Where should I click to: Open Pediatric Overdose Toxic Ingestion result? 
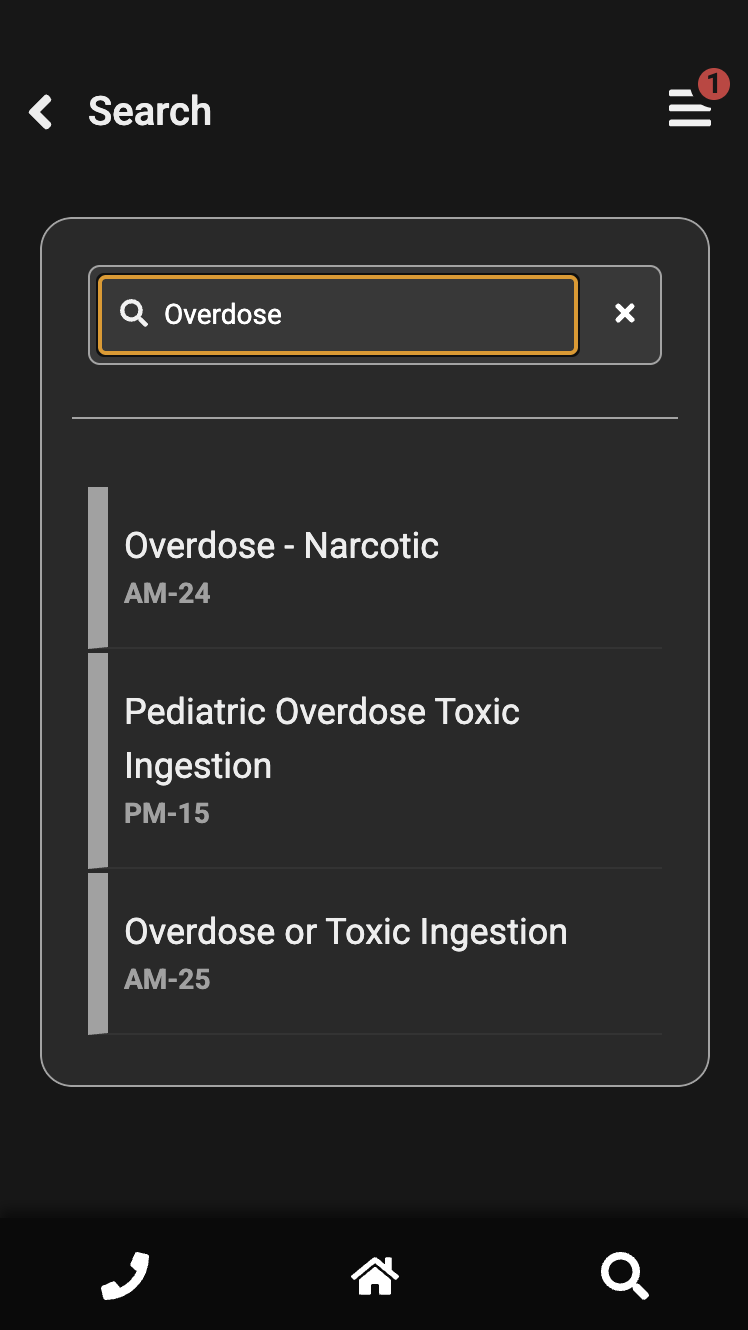pos(322,712)
